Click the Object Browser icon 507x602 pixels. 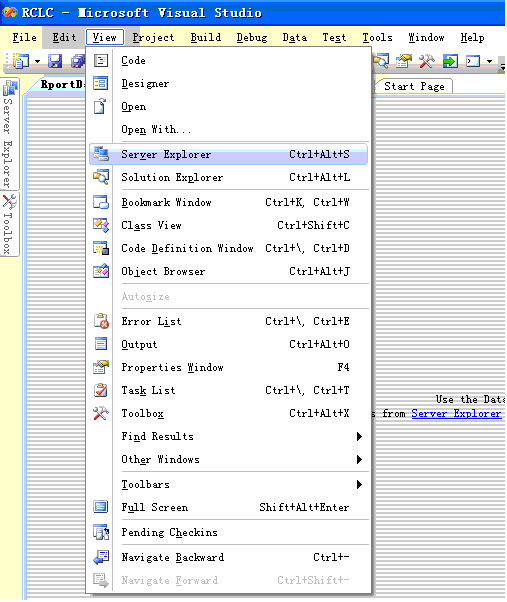point(101,271)
